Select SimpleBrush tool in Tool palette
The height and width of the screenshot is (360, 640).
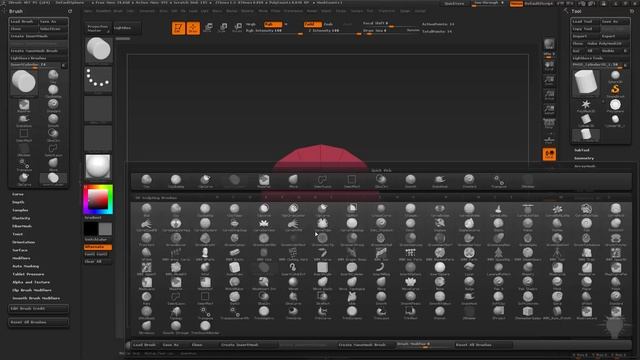[x=615, y=90]
